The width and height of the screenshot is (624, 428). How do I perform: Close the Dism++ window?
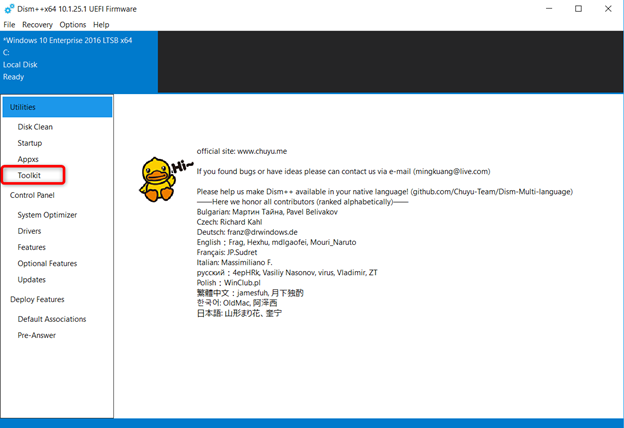(x=608, y=8)
